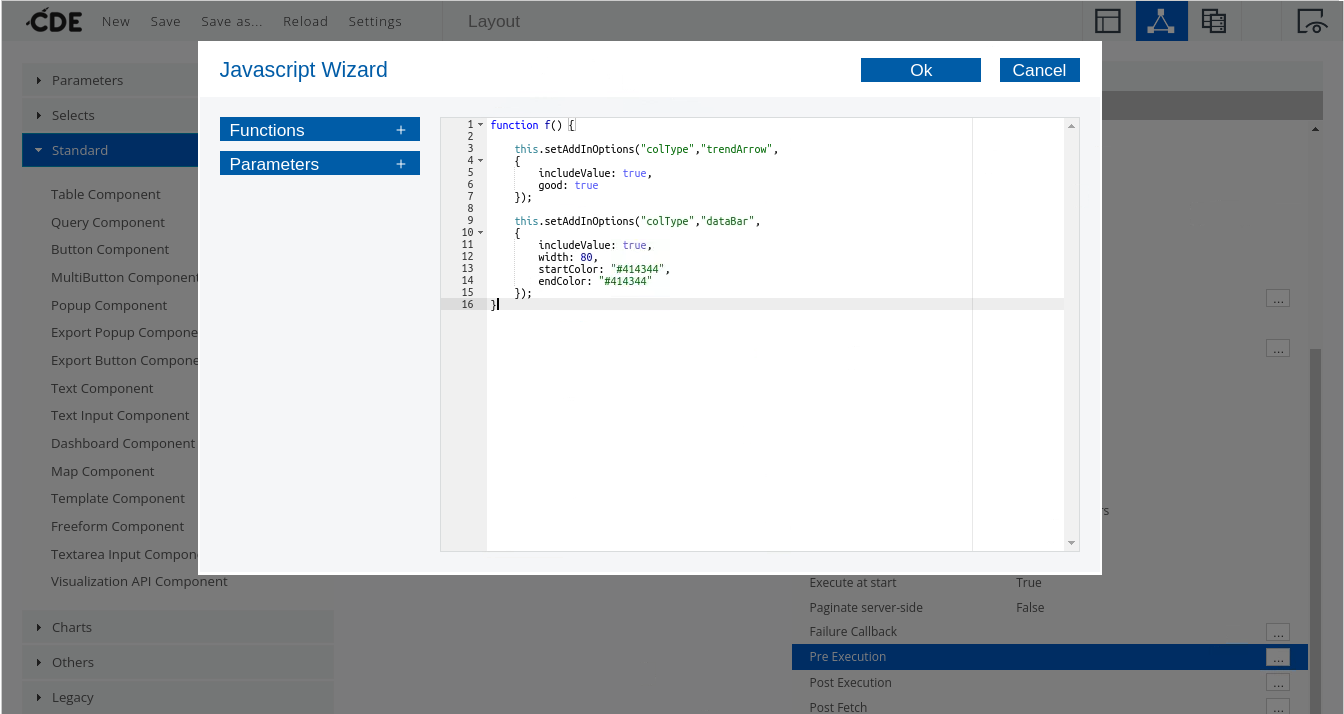Image resolution: width=1344 pixels, height=714 pixels.
Task: Open the Data Sources panel icon
Action: pyautogui.click(x=1214, y=21)
